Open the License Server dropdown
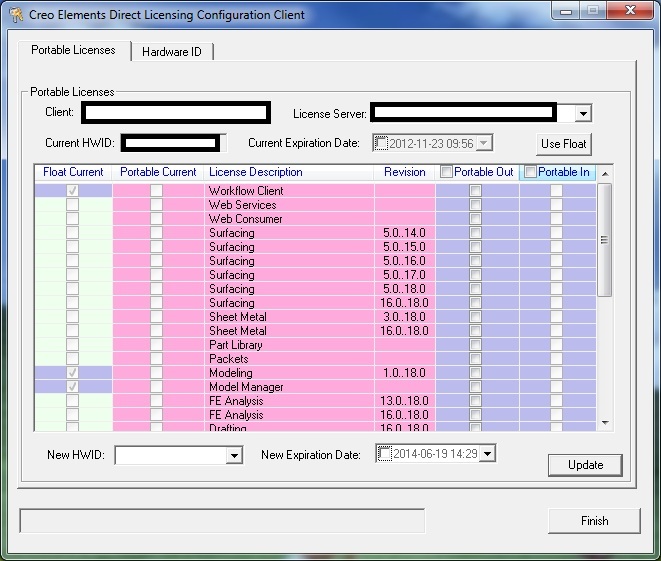This screenshot has width=661, height=561. click(x=583, y=113)
